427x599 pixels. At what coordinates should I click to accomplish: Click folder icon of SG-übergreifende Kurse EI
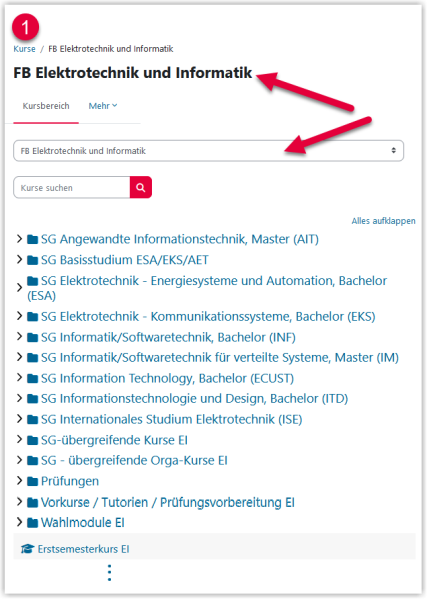point(32,440)
